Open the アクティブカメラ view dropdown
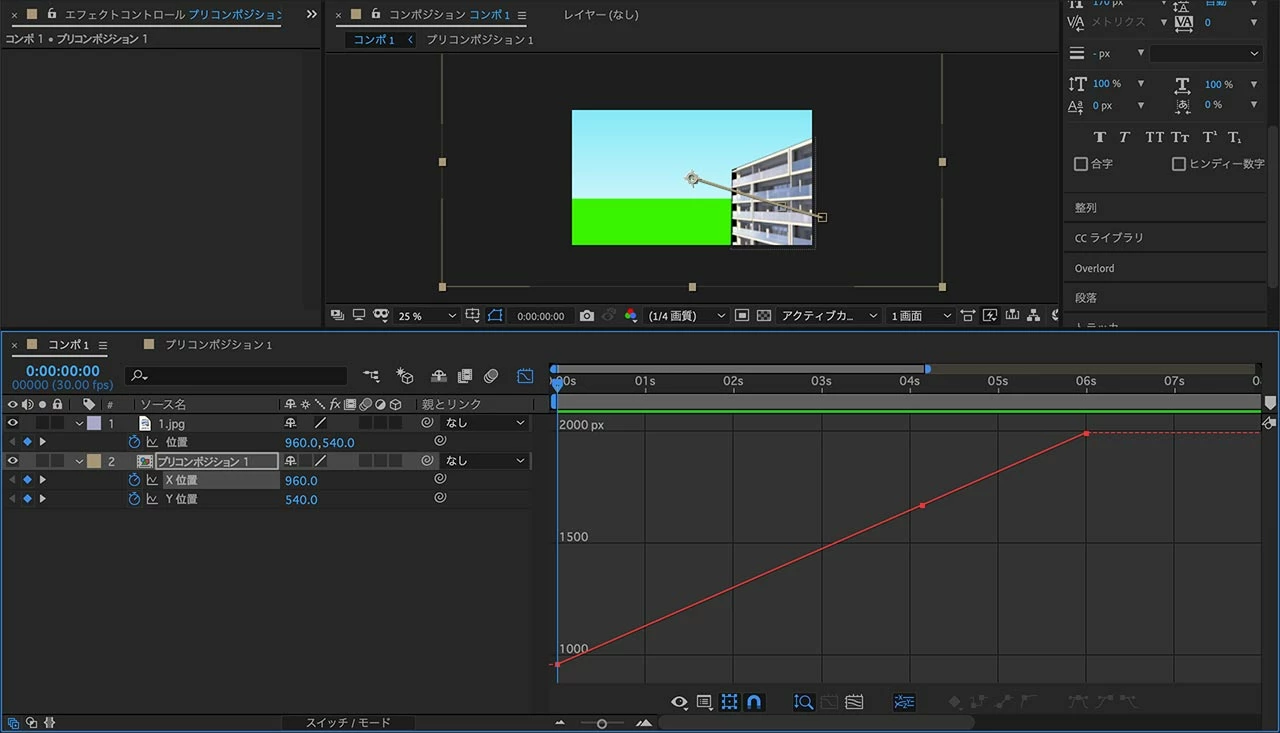 (x=829, y=315)
